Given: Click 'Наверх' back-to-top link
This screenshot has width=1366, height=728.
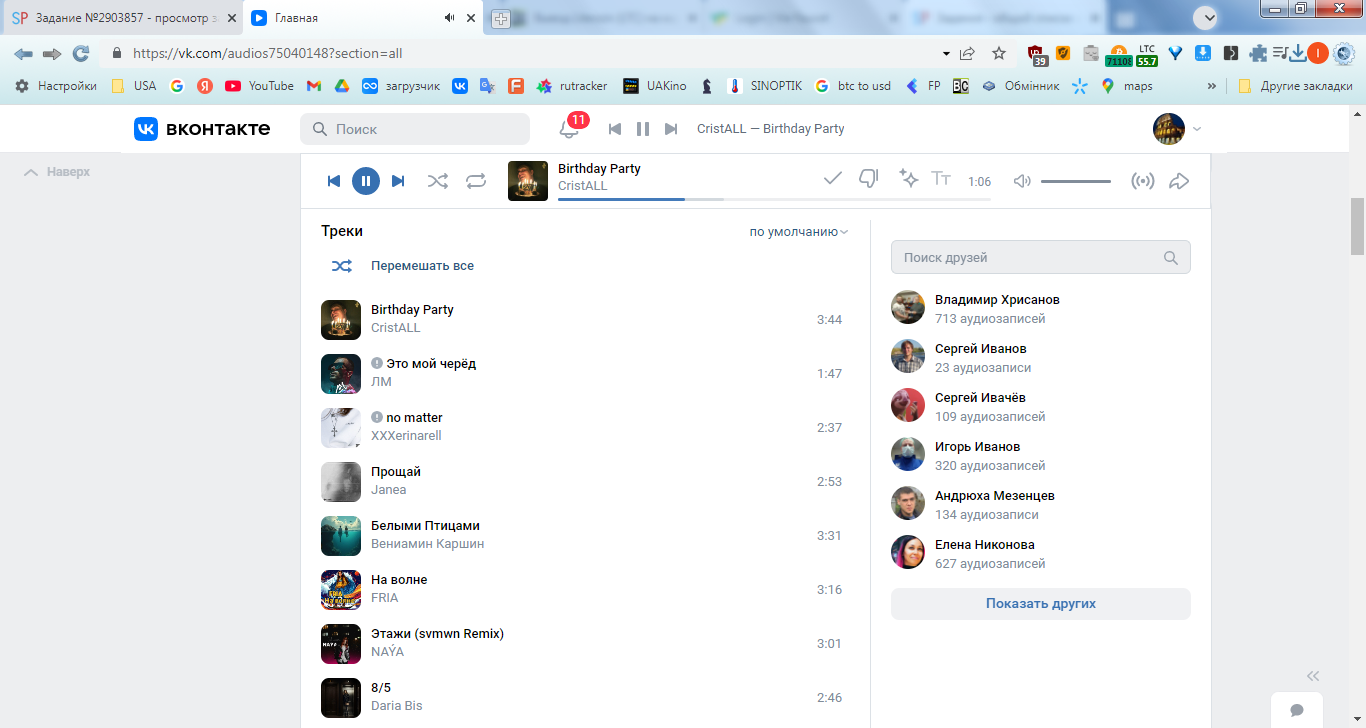Looking at the screenshot, I should pyautogui.click(x=57, y=172).
